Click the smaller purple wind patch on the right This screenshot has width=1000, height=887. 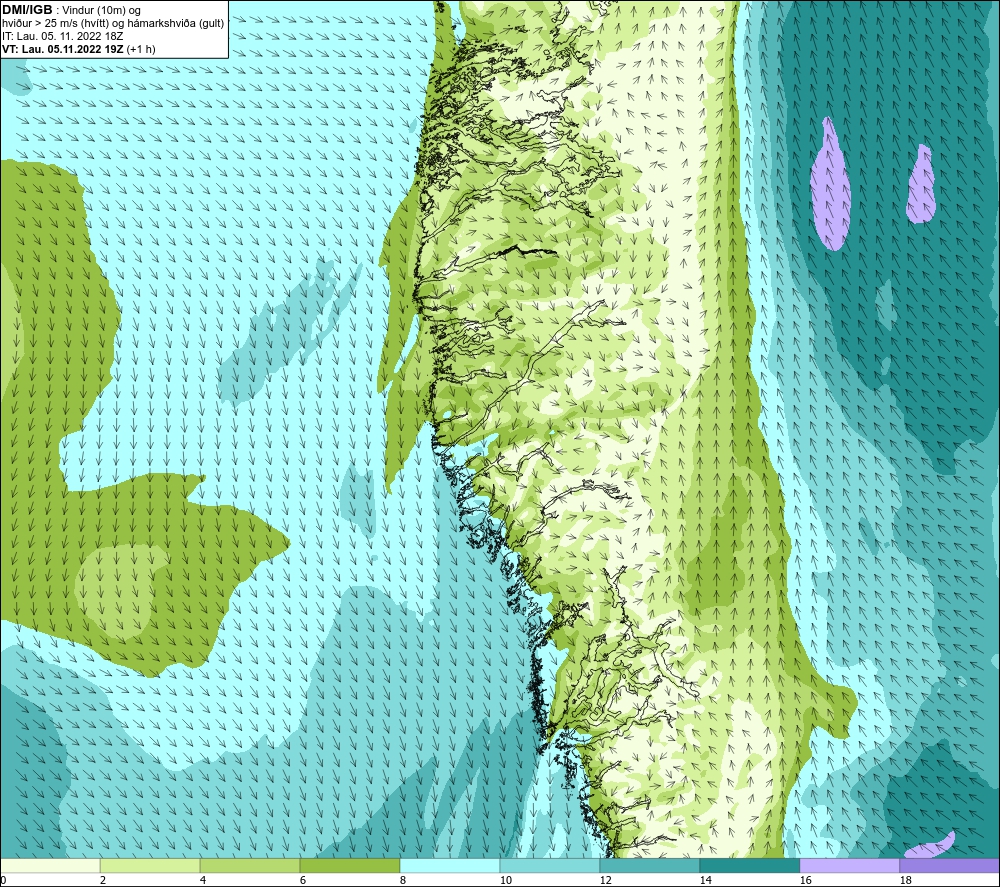922,184
